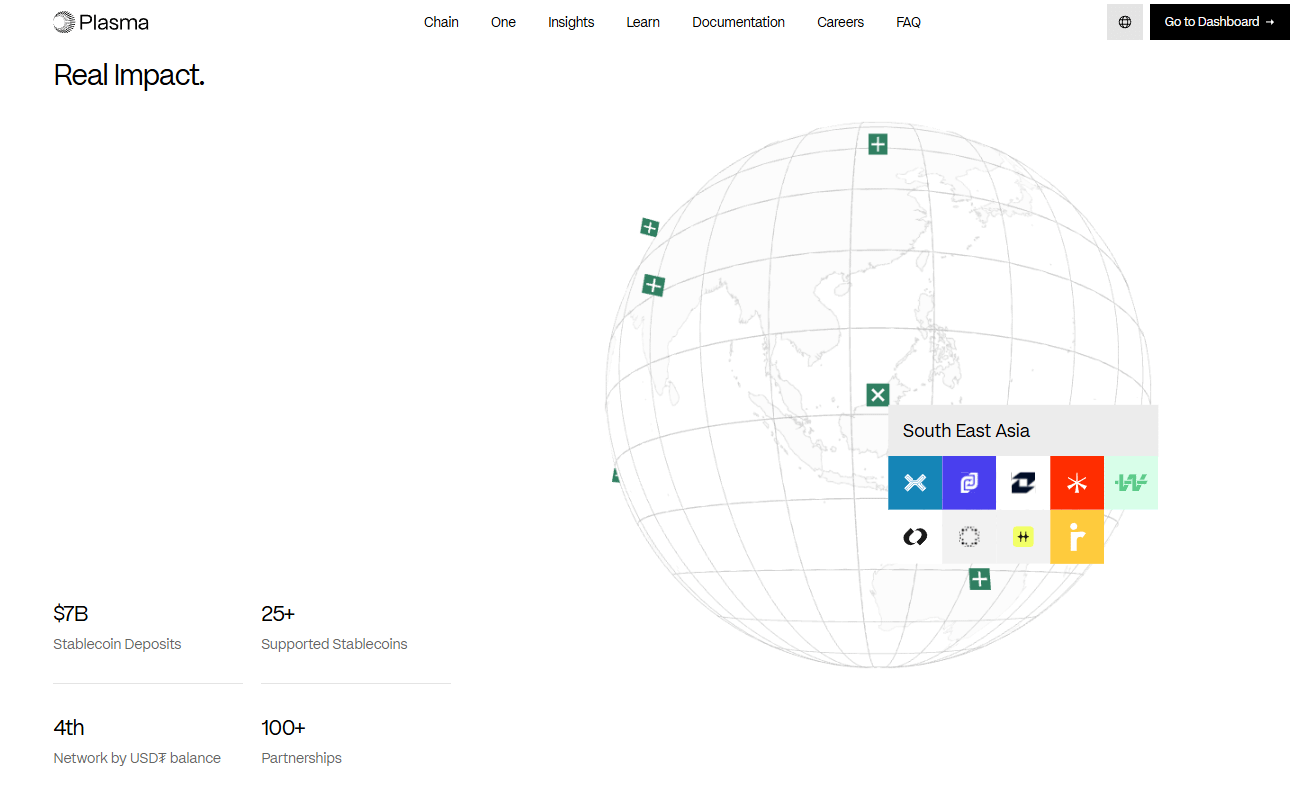Select the dark navy Z-shaped partner logo
The width and height of the screenshot is (1290, 805).
(1023, 483)
